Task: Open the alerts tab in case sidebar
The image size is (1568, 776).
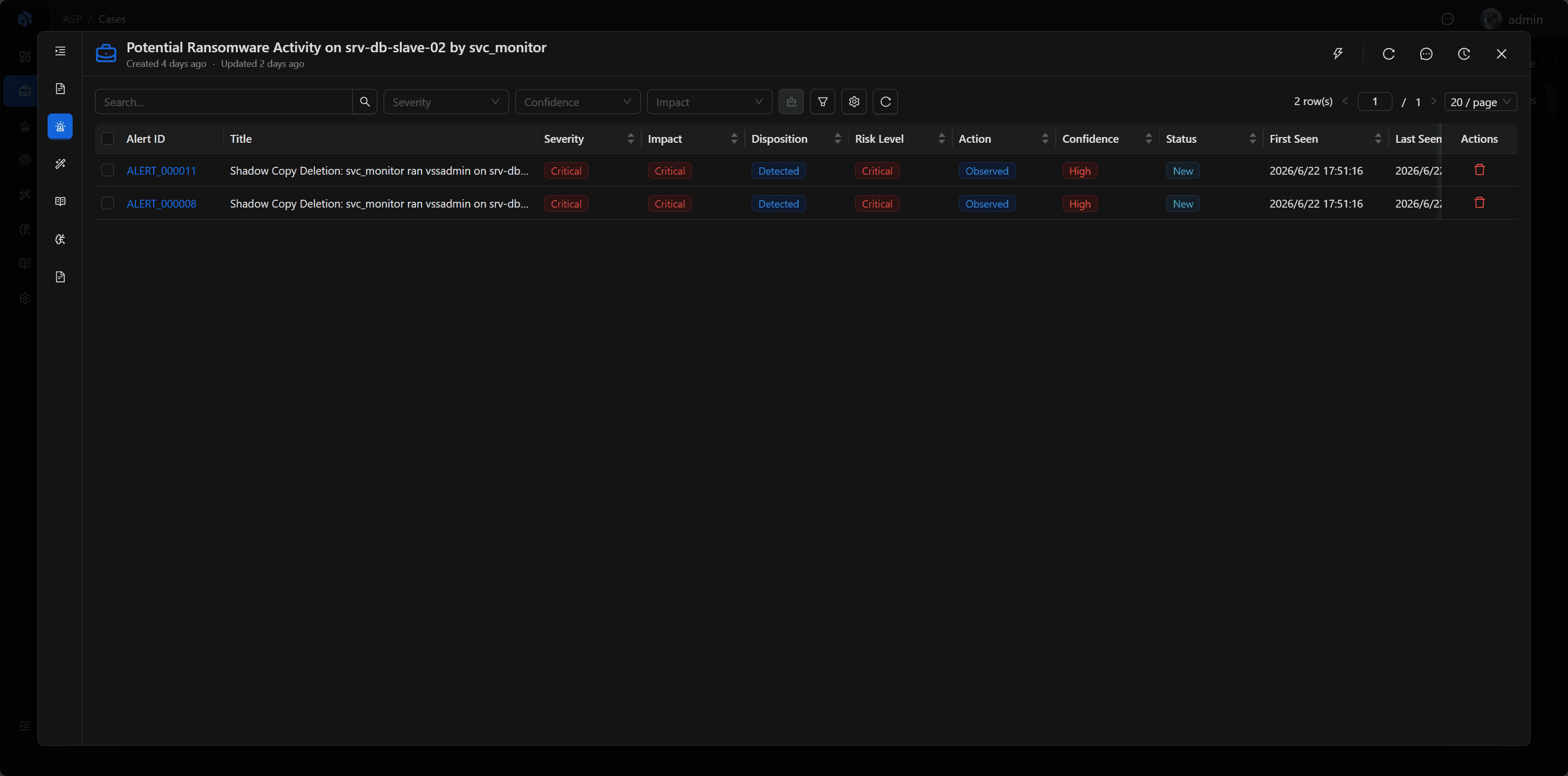Action: 60,127
